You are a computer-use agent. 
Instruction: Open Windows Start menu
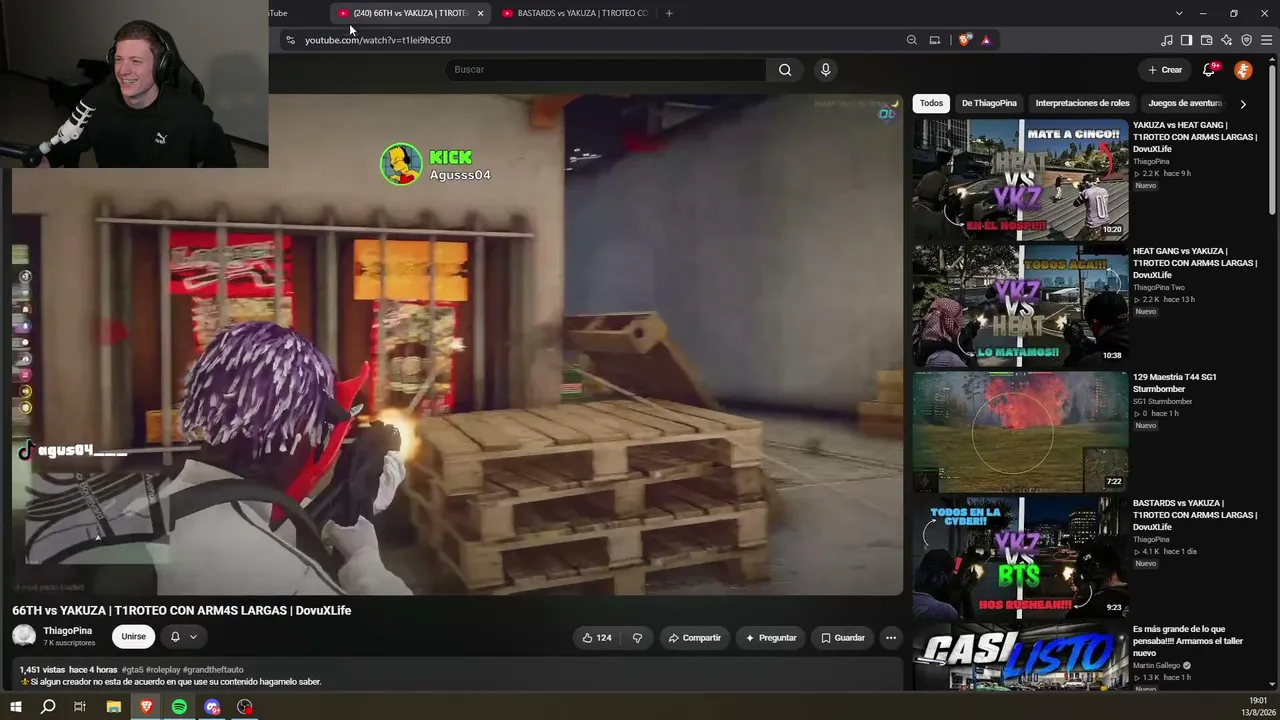[16, 707]
